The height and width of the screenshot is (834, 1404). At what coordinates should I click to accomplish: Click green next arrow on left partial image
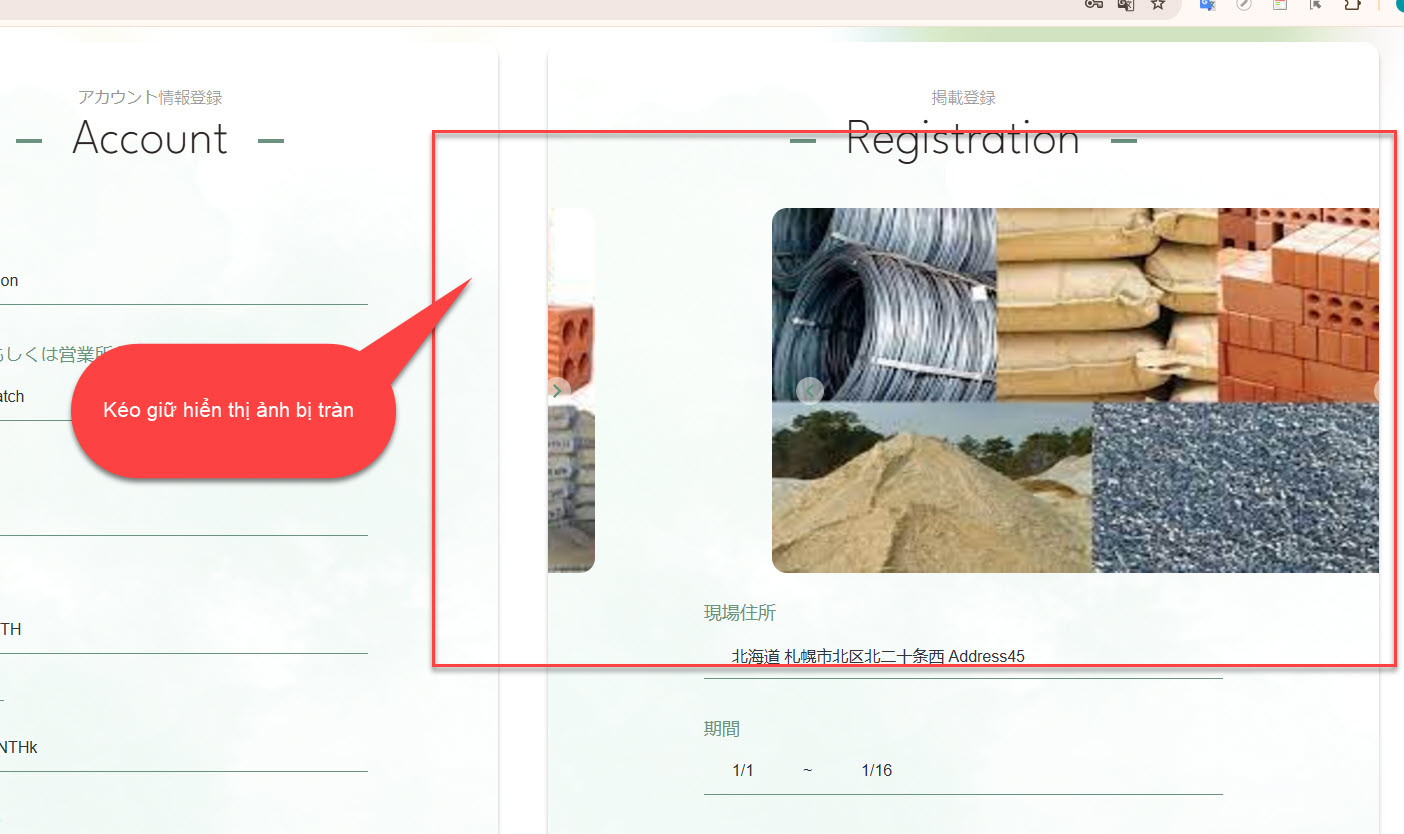pos(558,391)
